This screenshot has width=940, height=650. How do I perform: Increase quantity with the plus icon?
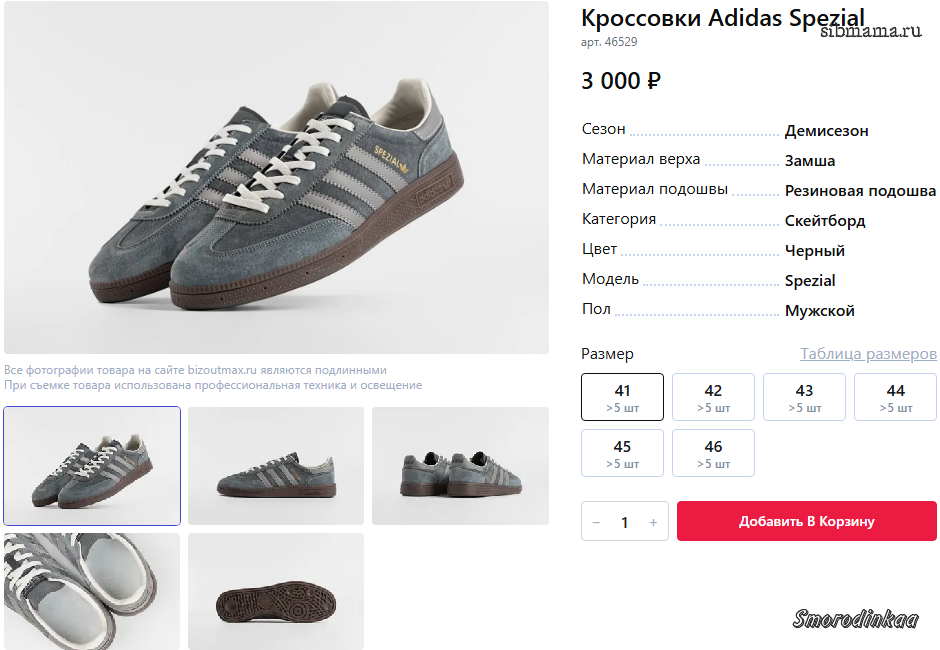[653, 522]
